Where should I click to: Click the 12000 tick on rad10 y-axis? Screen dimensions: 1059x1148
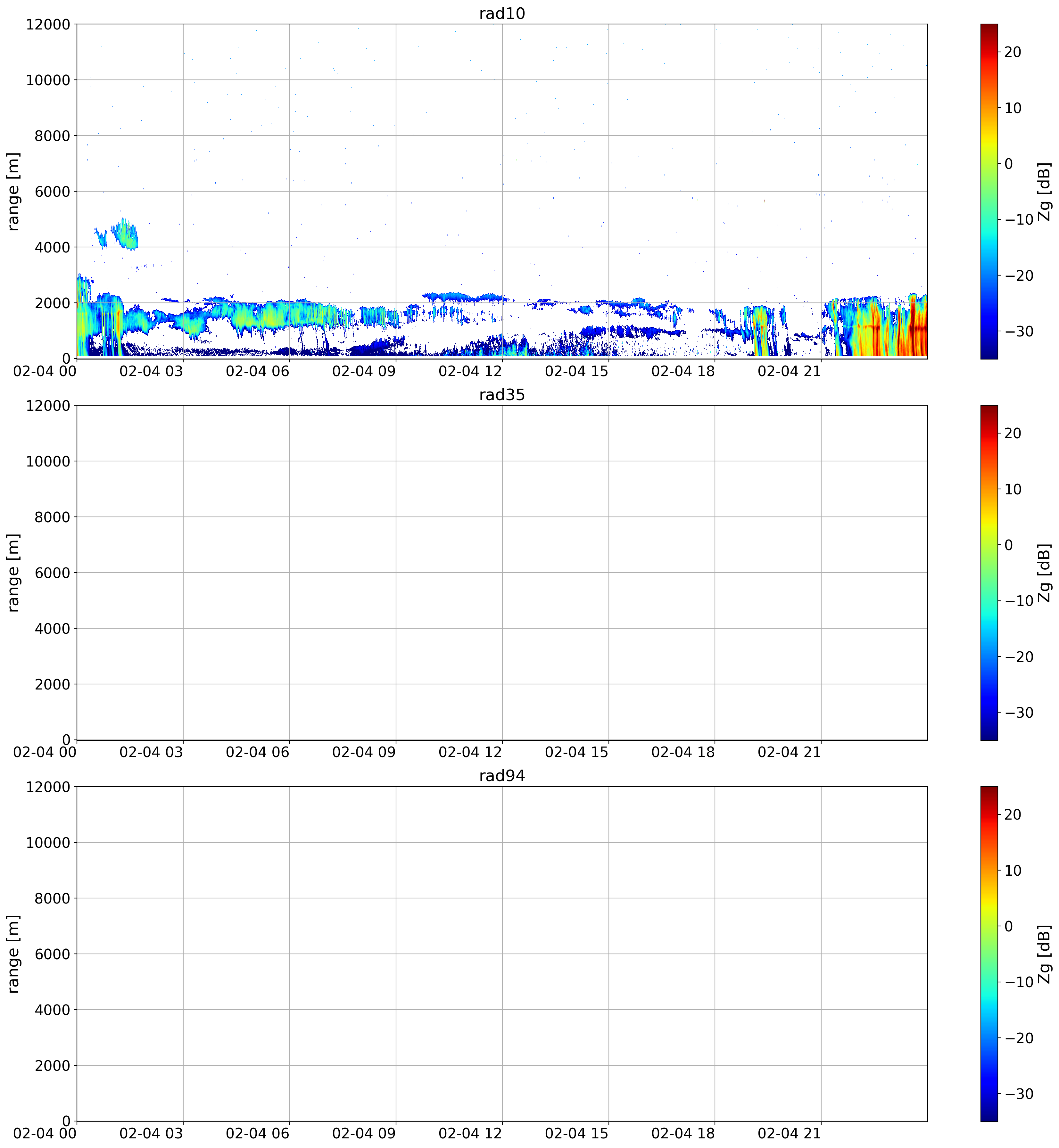(x=48, y=24)
